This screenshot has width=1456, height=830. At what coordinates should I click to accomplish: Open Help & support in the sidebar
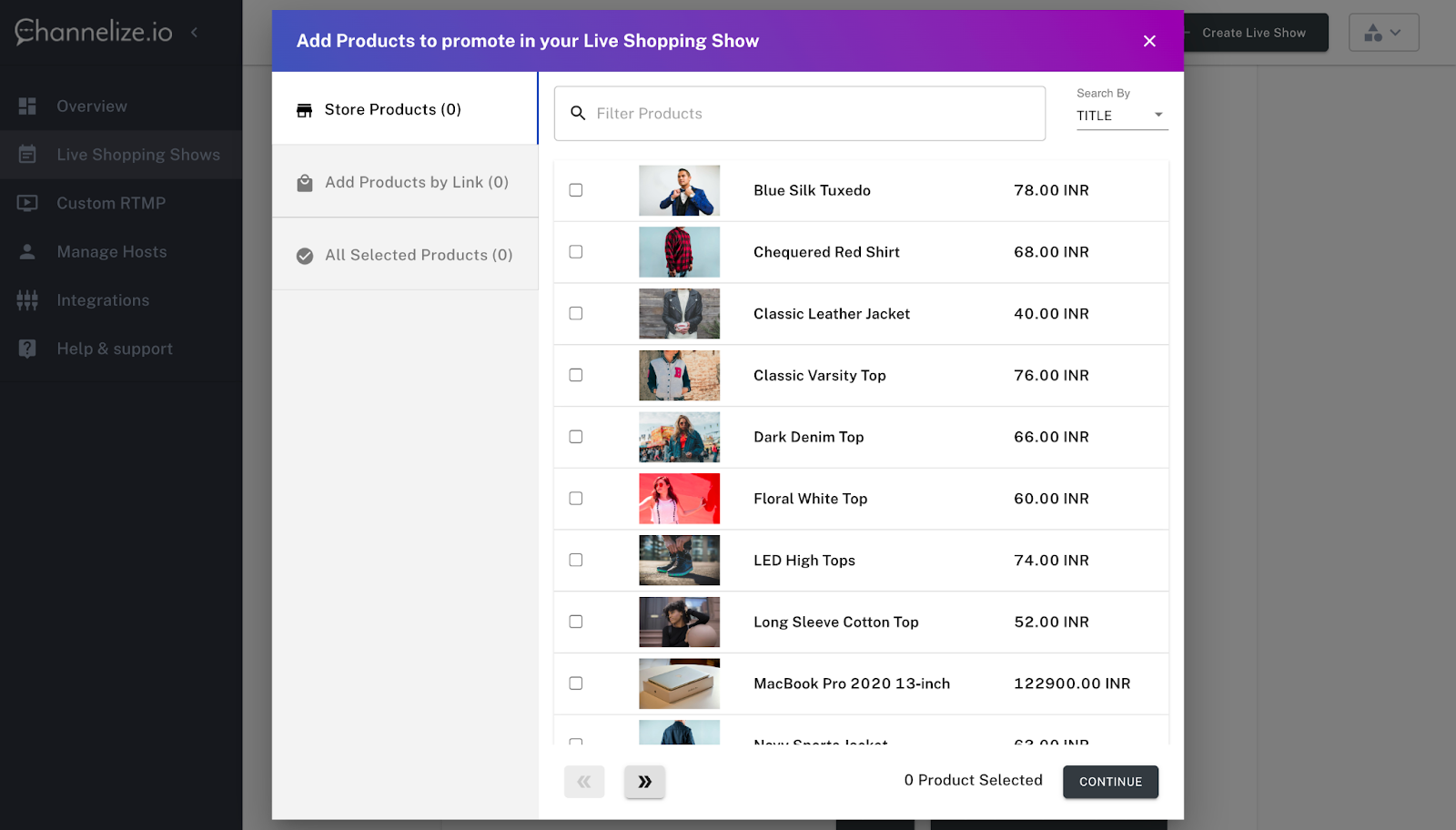(x=121, y=349)
